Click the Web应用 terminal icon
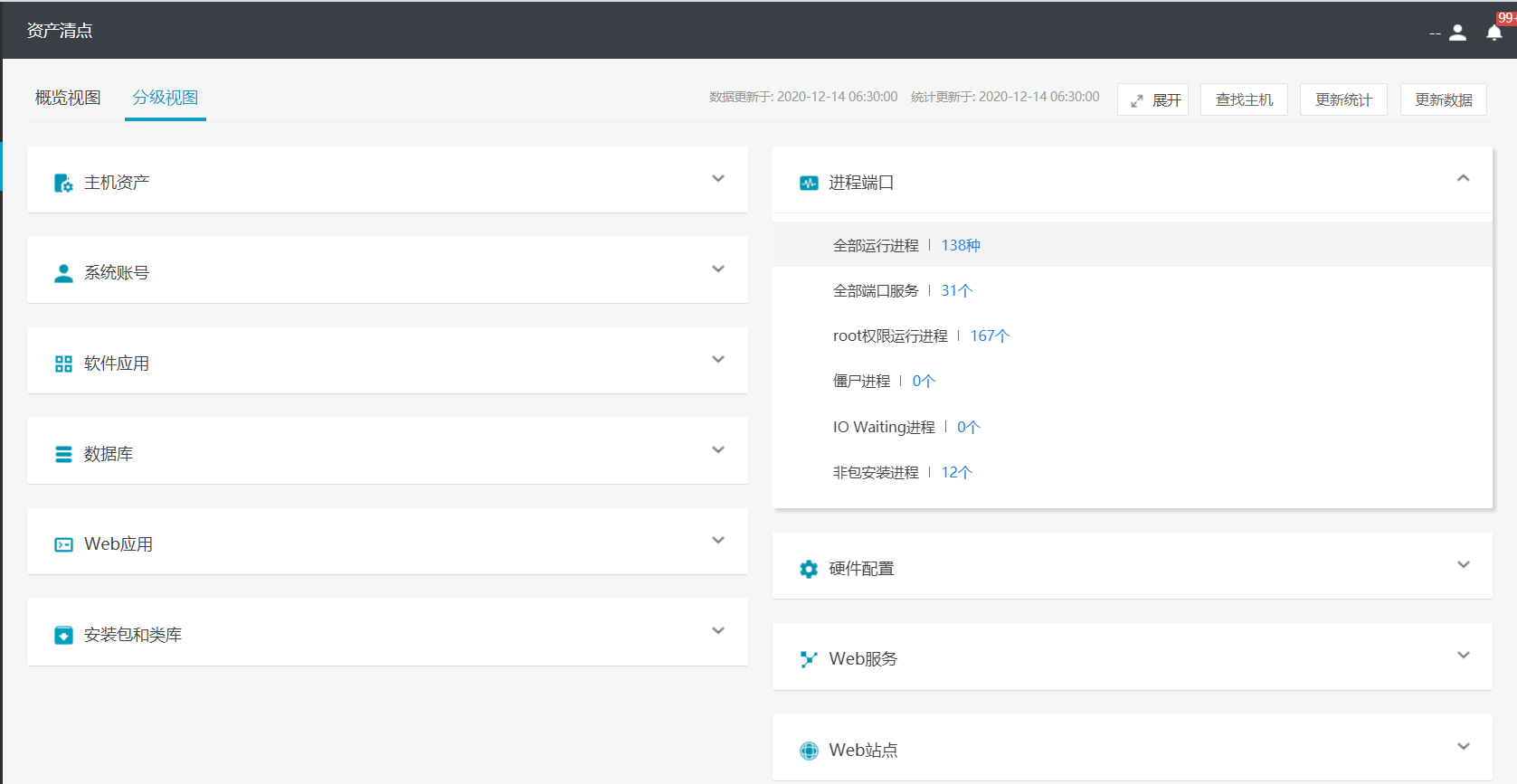The height and width of the screenshot is (784, 1517). pyautogui.click(x=63, y=544)
